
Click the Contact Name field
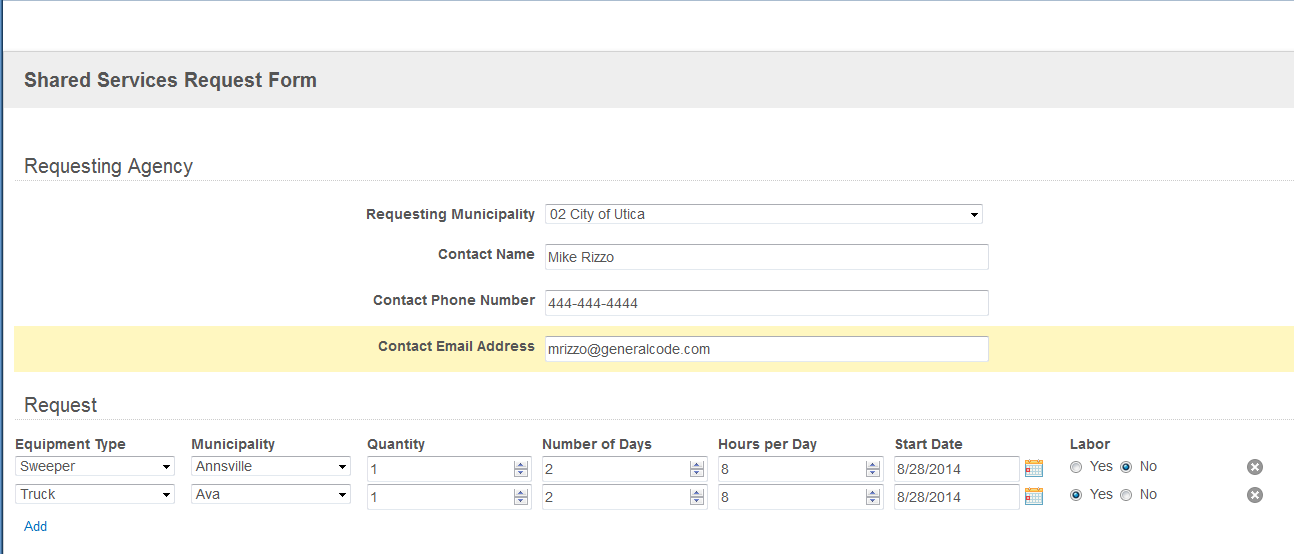(767, 257)
